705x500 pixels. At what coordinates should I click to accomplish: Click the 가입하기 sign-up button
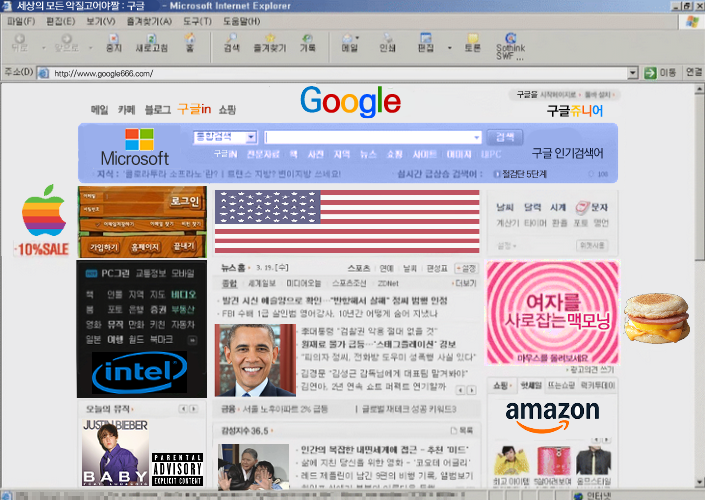(x=104, y=247)
